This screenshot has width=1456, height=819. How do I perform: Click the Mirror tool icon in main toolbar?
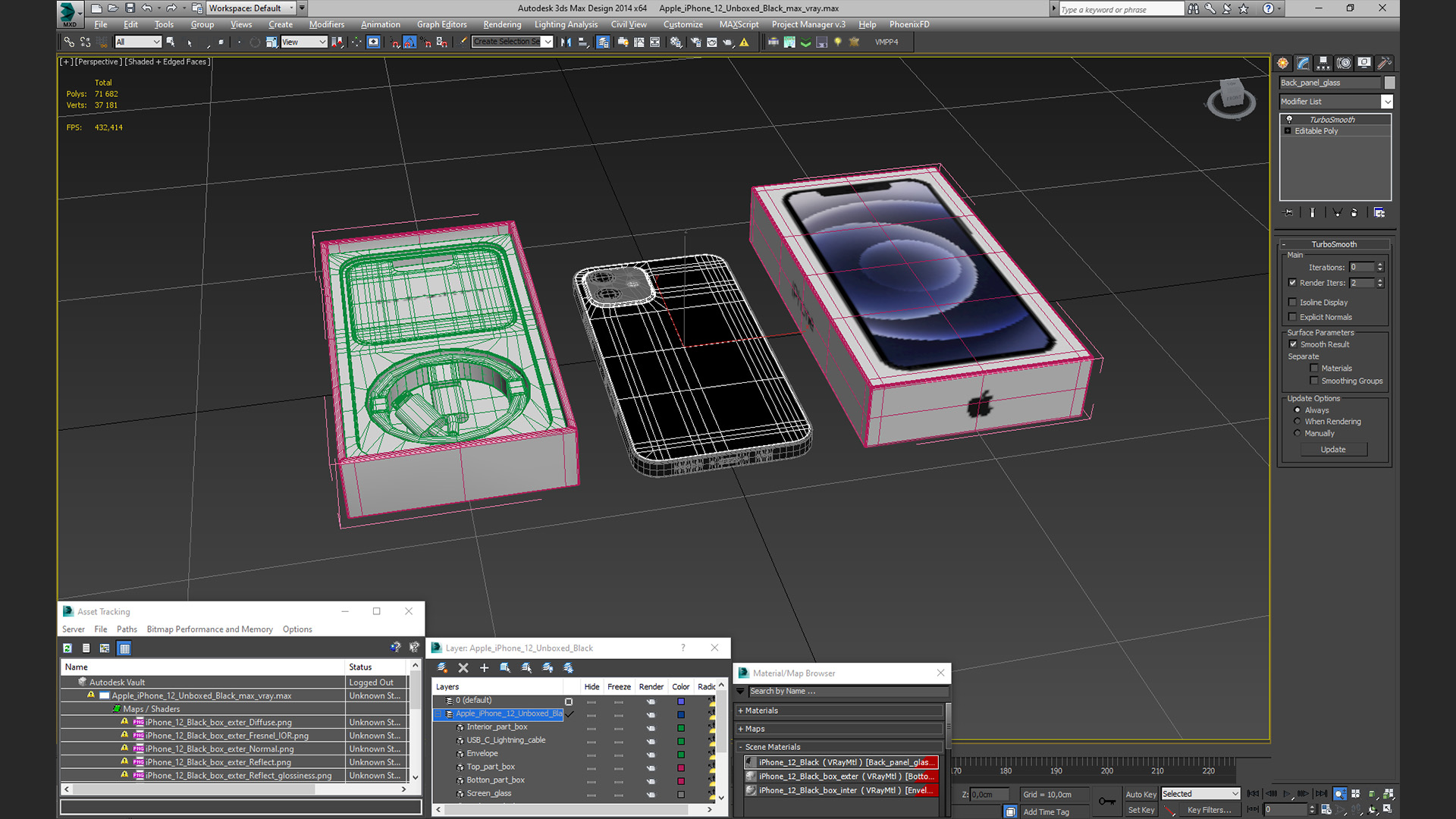[566, 42]
